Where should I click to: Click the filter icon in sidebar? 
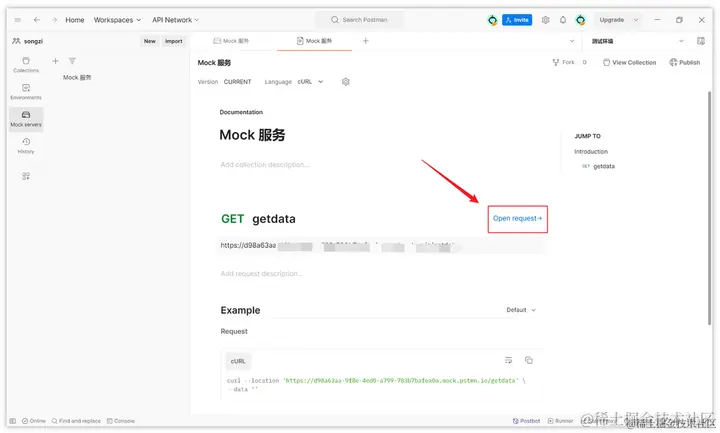pos(72,61)
